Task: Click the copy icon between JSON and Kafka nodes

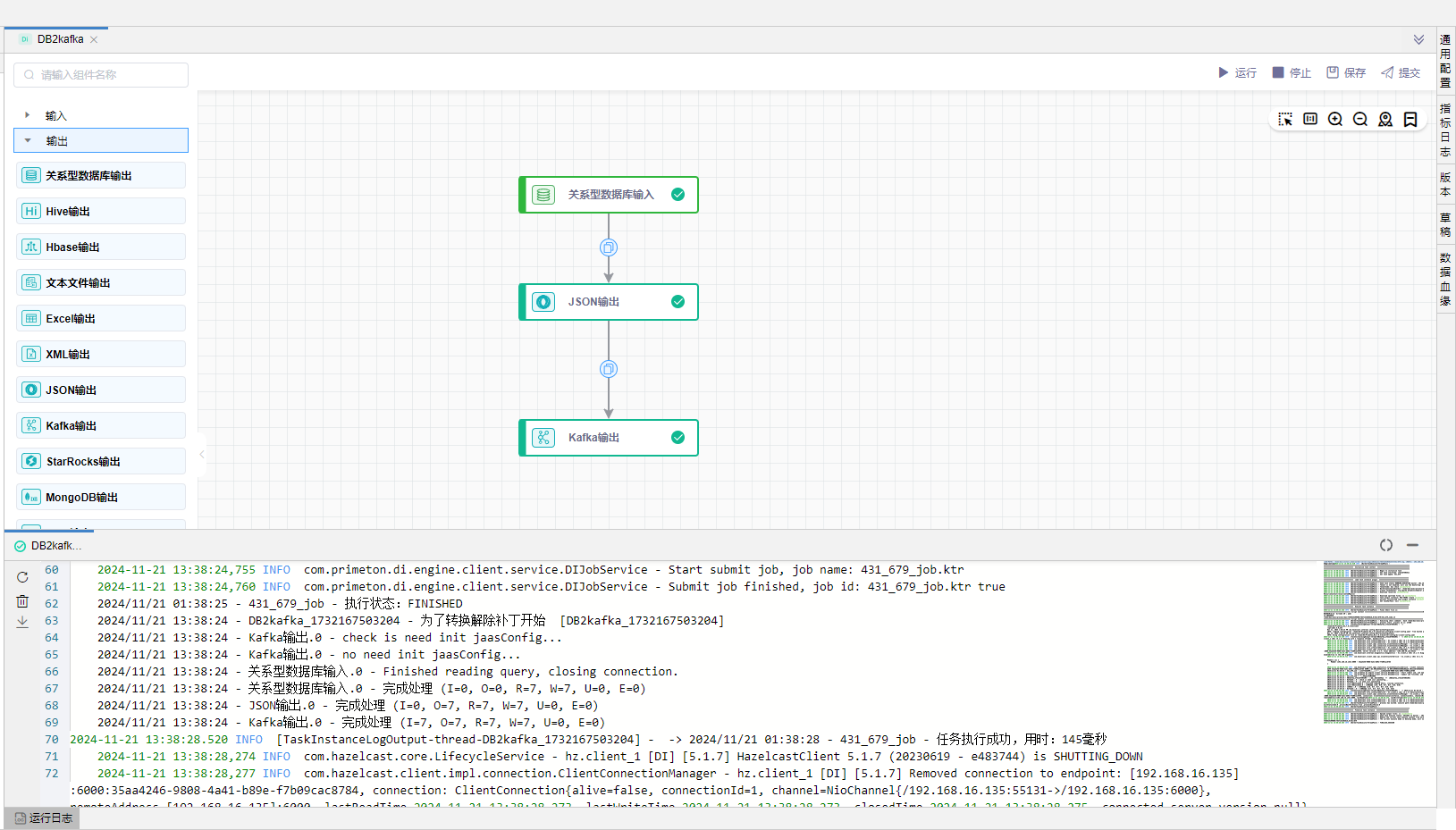Action: (x=609, y=369)
